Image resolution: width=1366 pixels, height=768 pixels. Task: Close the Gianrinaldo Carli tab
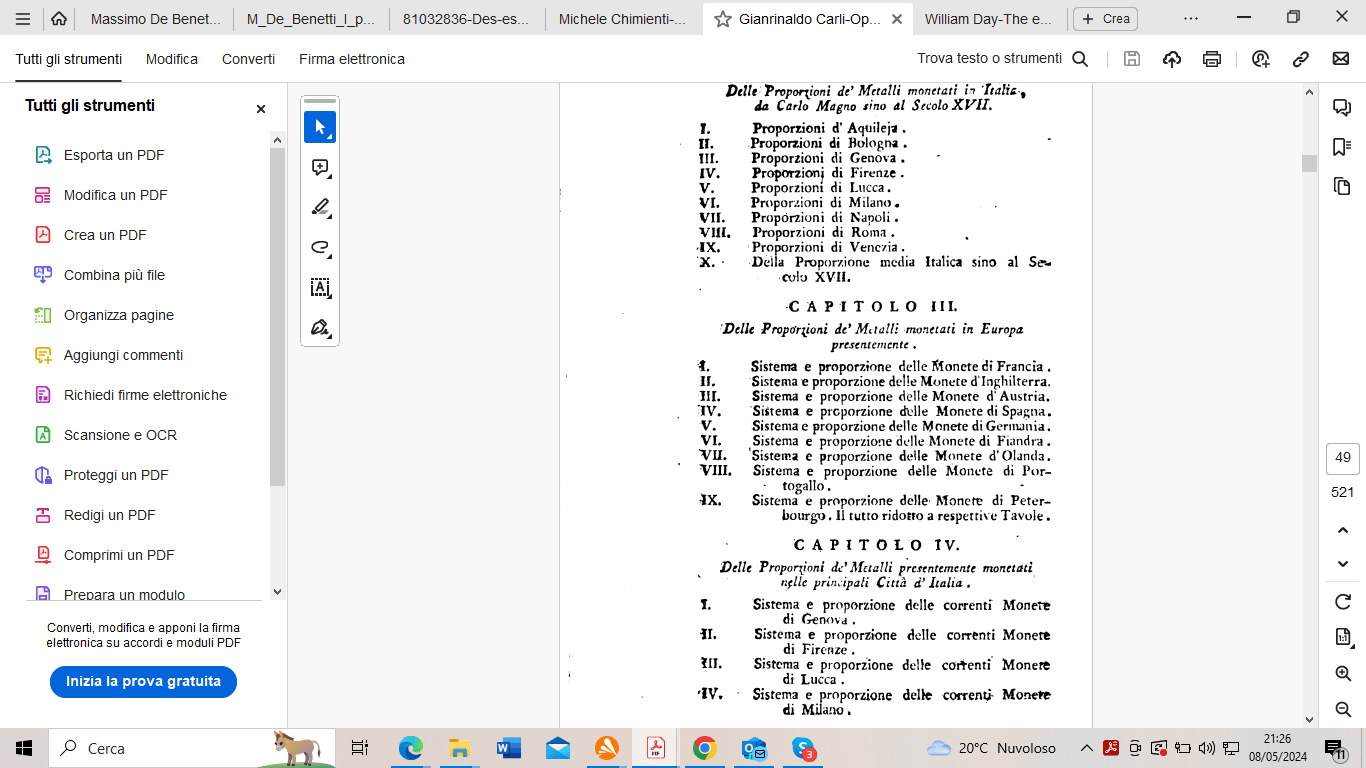point(896,19)
